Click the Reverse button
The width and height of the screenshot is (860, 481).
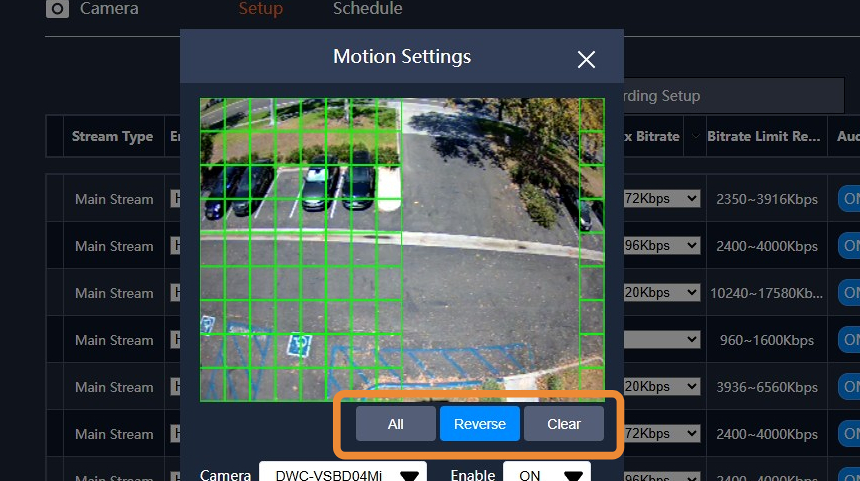(x=479, y=423)
